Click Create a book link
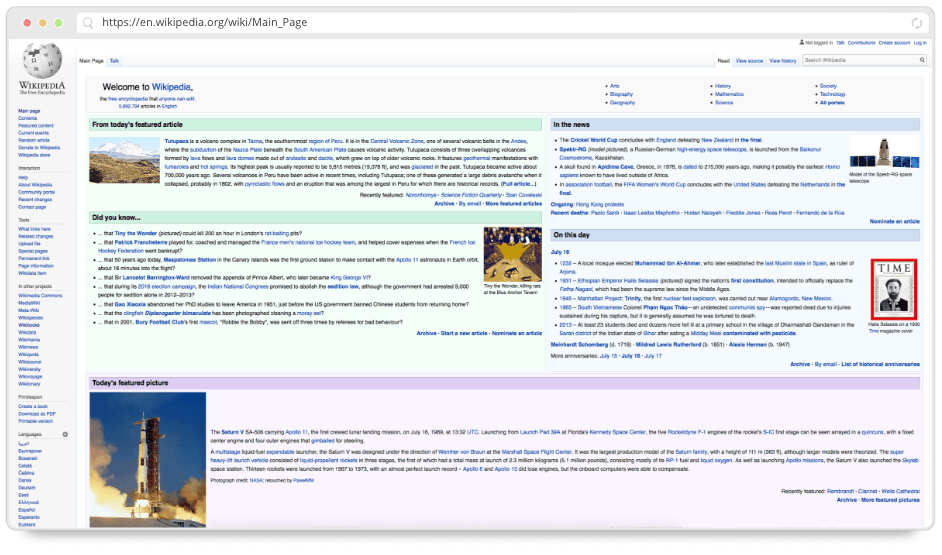 coord(32,407)
